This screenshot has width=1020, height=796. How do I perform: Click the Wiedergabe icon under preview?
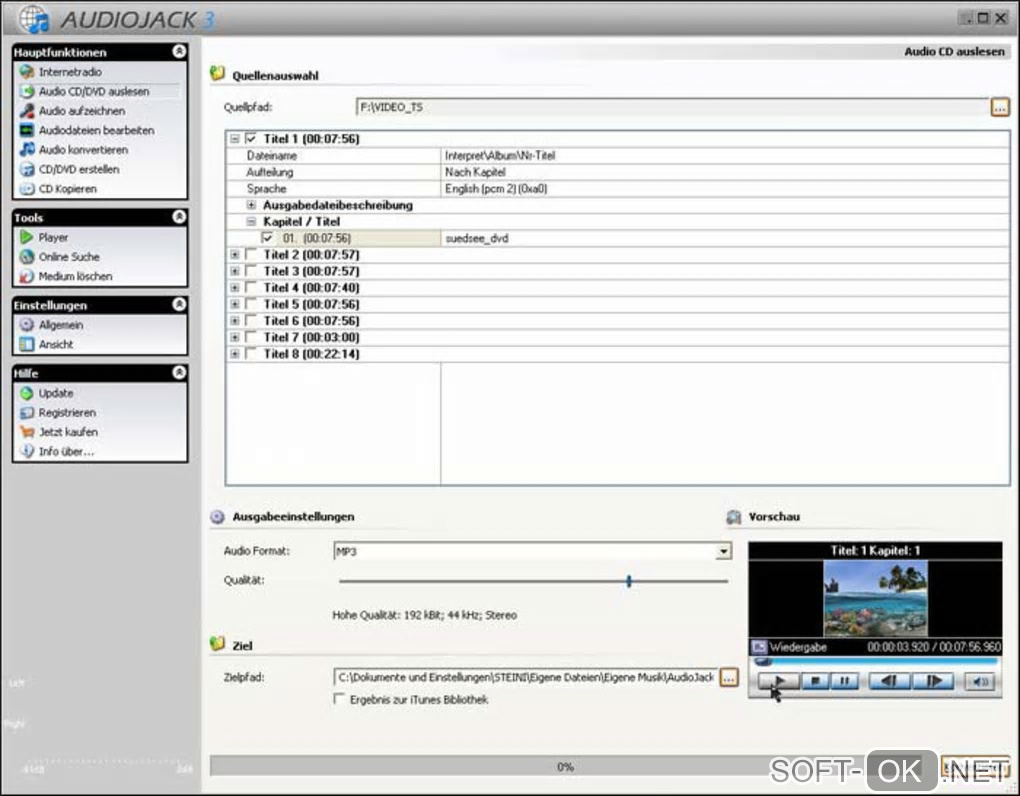(x=759, y=647)
